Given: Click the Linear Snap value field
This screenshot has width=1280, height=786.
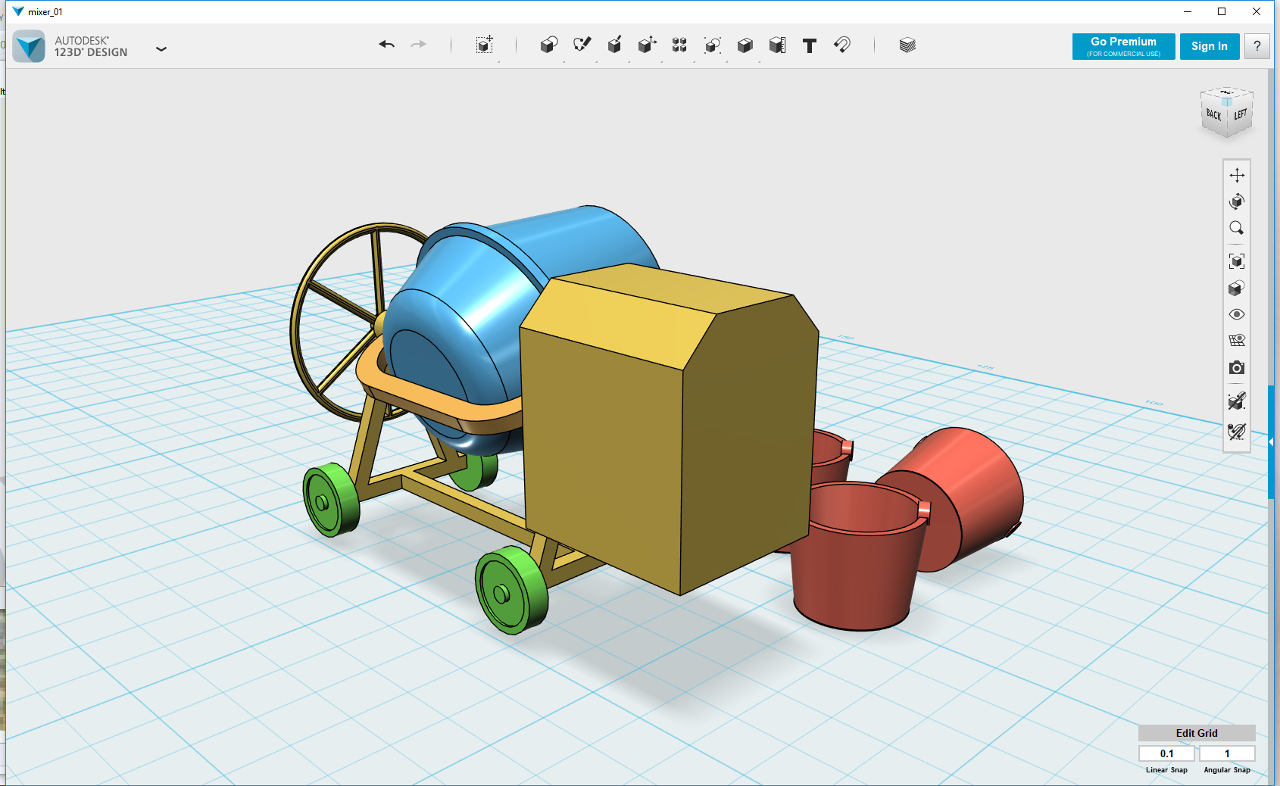Looking at the screenshot, I should 1166,754.
